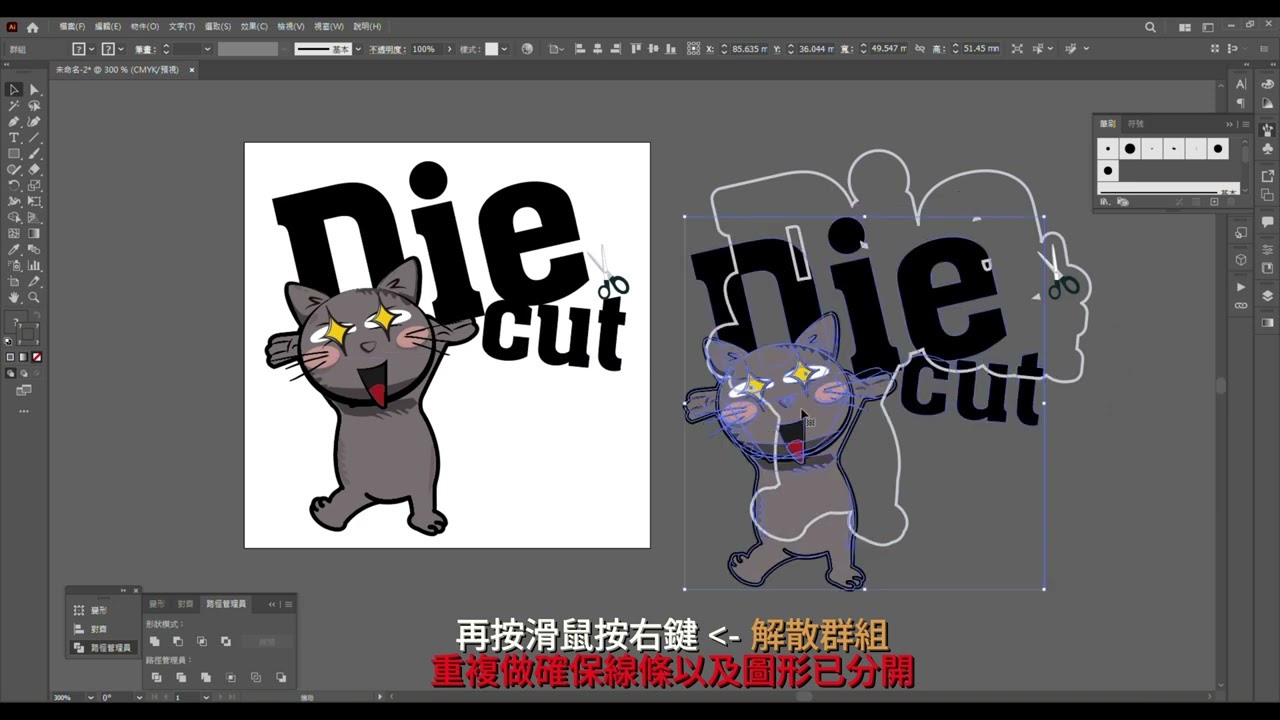Click the style swatch next to 樣式
This screenshot has height=720, width=1280.
(x=491, y=49)
